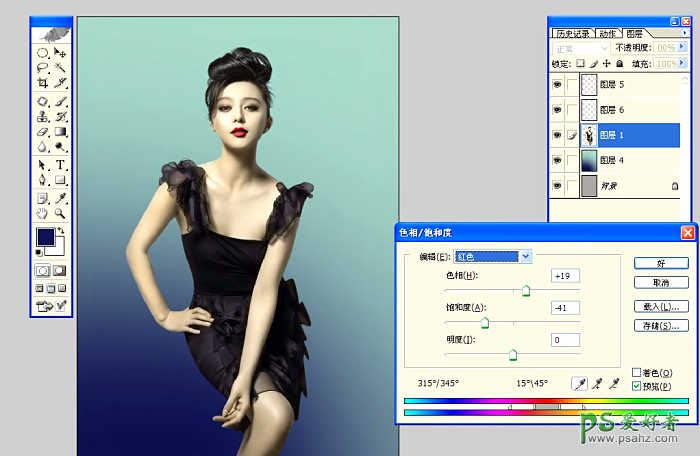Enable the 着色 (Colorize) checkbox

coord(637,372)
